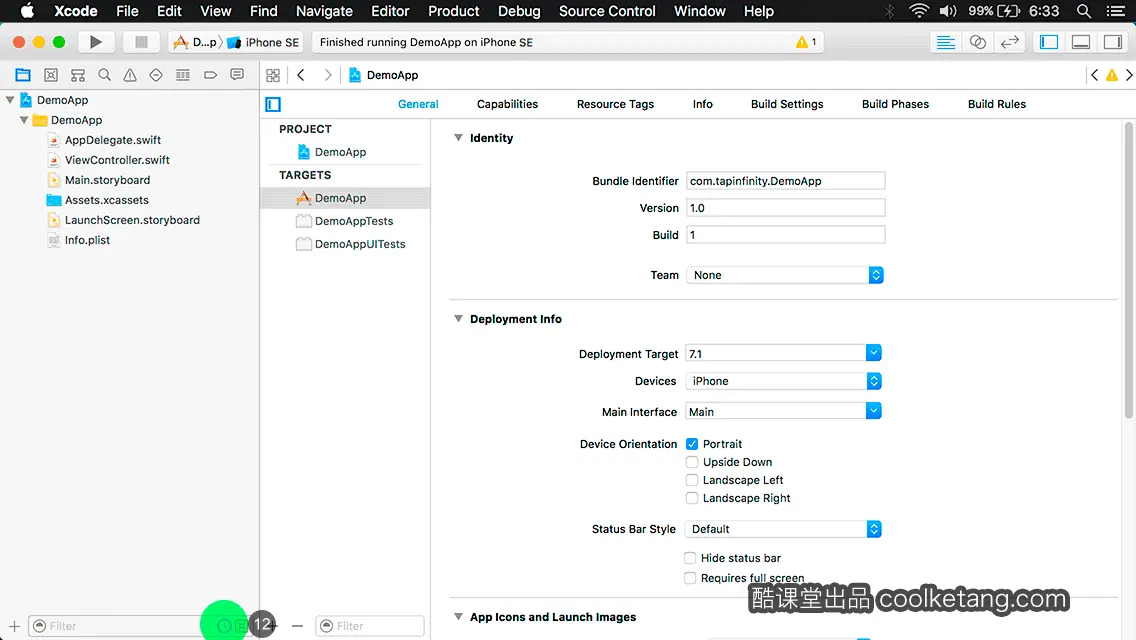Collapse the Identity section

click(x=458, y=138)
